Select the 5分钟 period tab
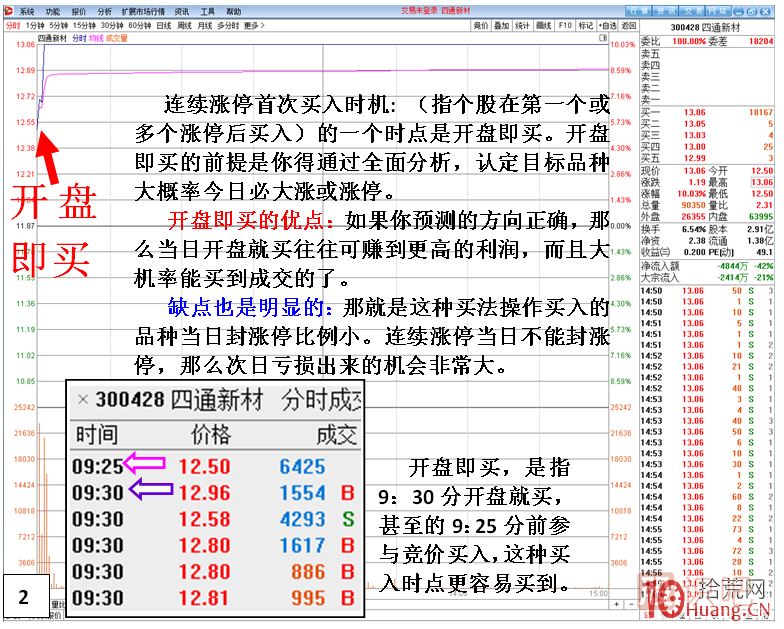This screenshot has width=784, height=629. click(x=61, y=25)
